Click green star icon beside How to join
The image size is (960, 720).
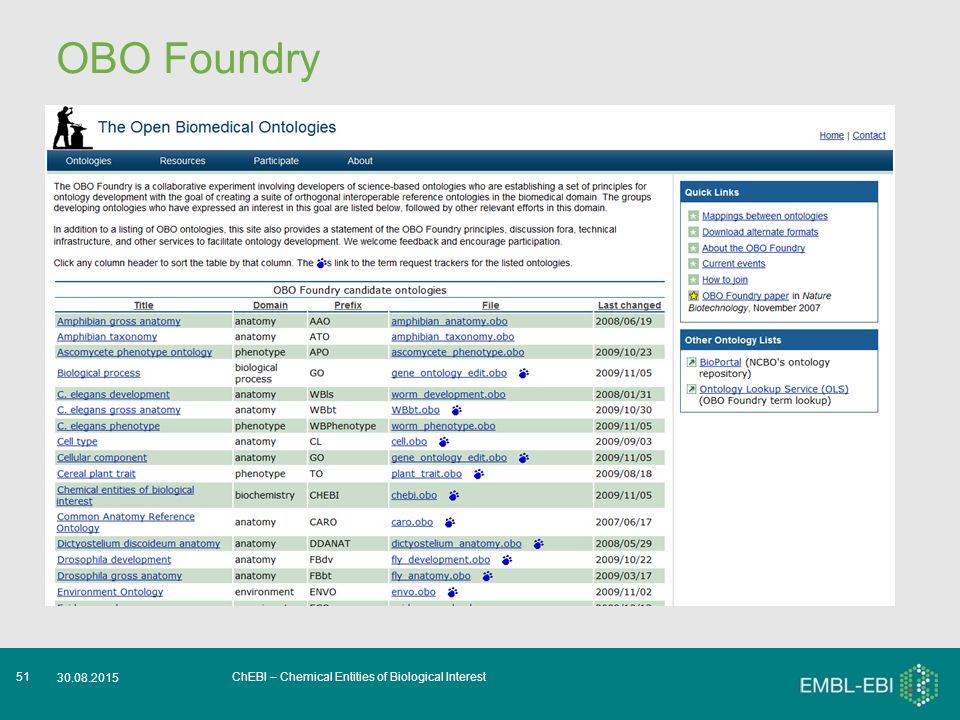coord(693,280)
